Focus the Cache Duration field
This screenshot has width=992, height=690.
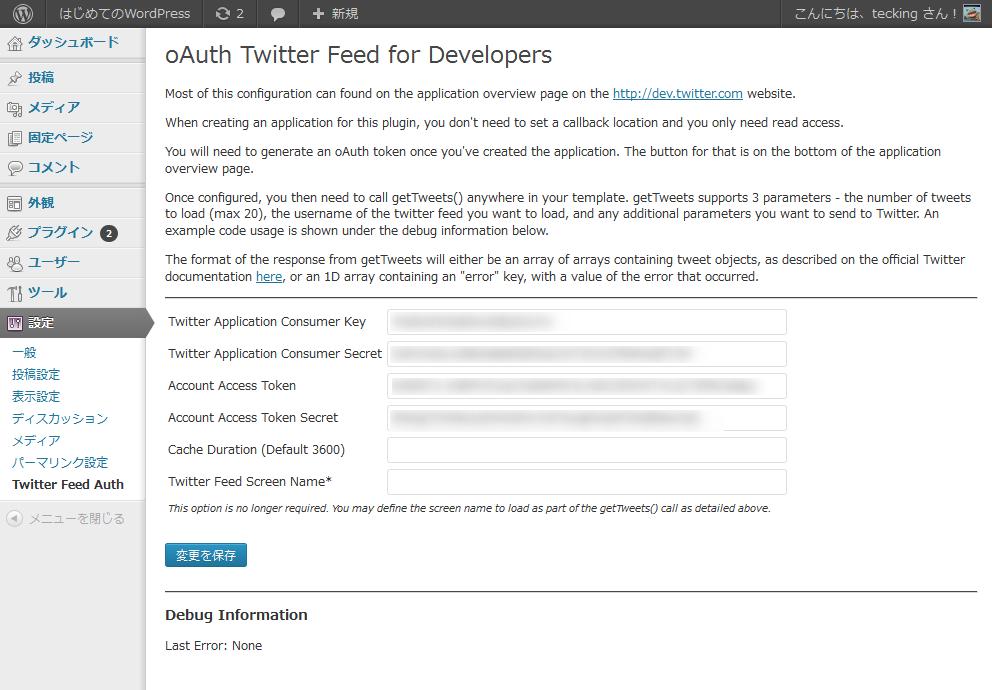586,450
